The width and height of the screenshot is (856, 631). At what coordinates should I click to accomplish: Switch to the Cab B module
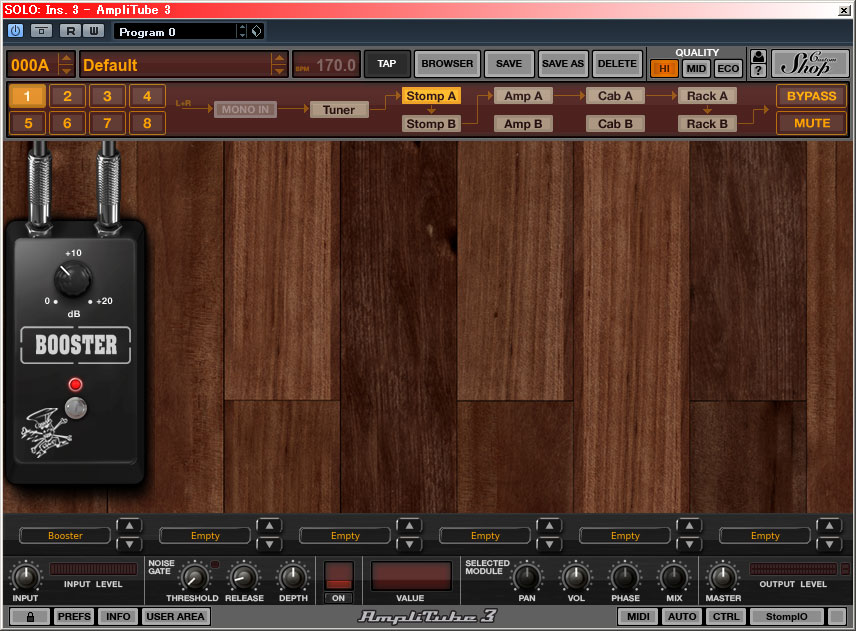(x=615, y=124)
